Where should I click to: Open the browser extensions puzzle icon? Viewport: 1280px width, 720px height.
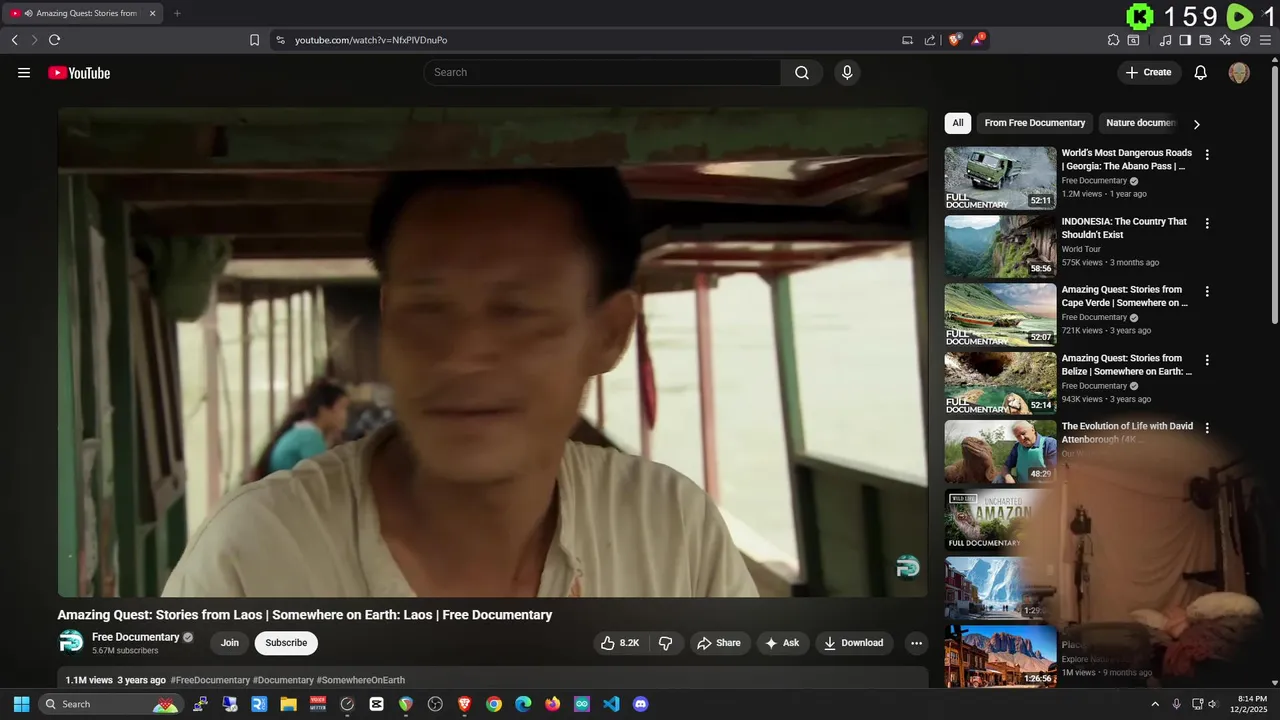(x=1113, y=40)
